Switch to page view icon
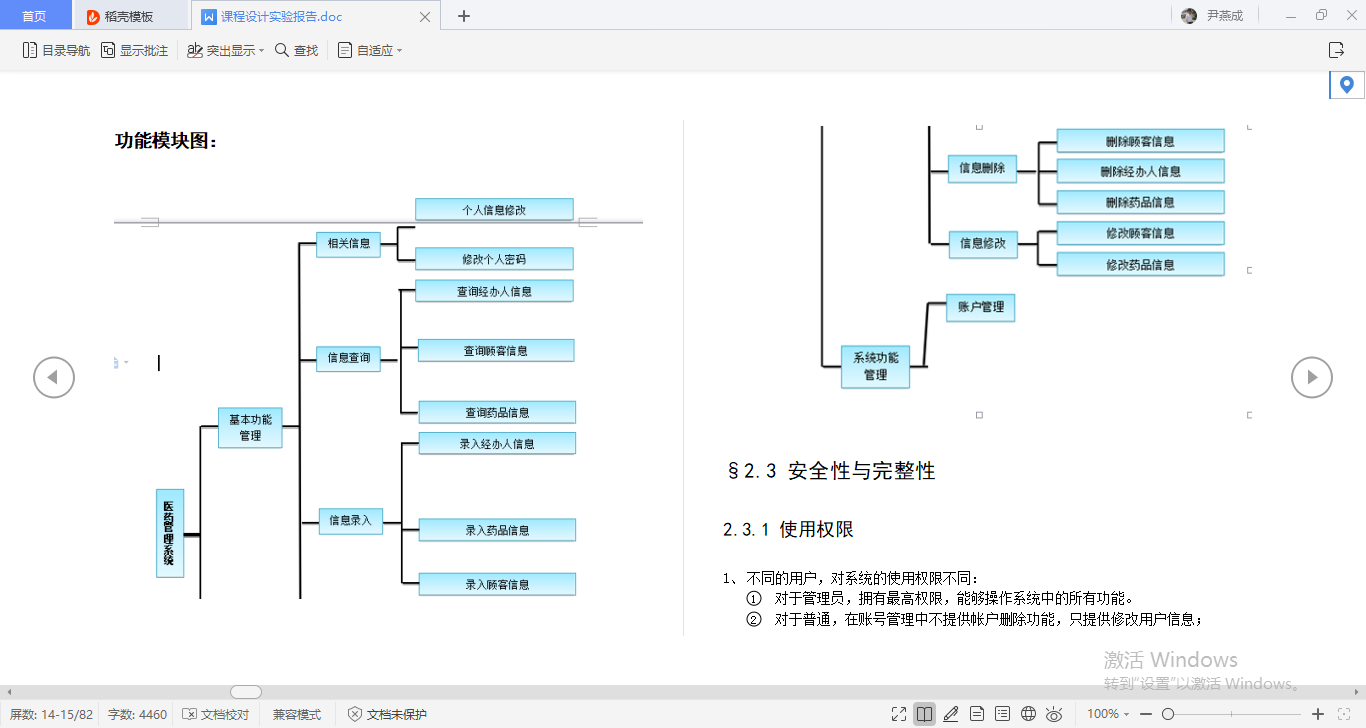The image size is (1366, 728). click(977, 714)
